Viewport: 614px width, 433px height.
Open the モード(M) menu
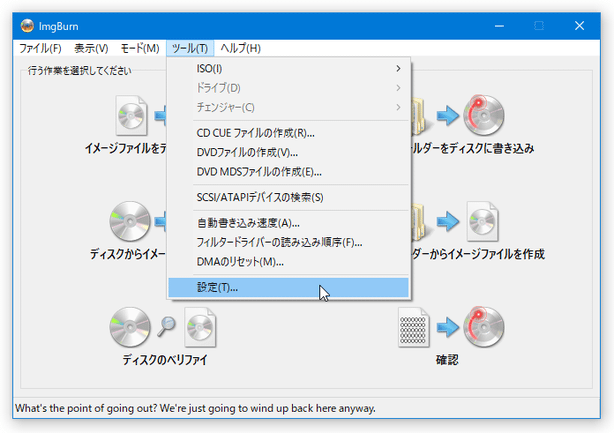[140, 48]
